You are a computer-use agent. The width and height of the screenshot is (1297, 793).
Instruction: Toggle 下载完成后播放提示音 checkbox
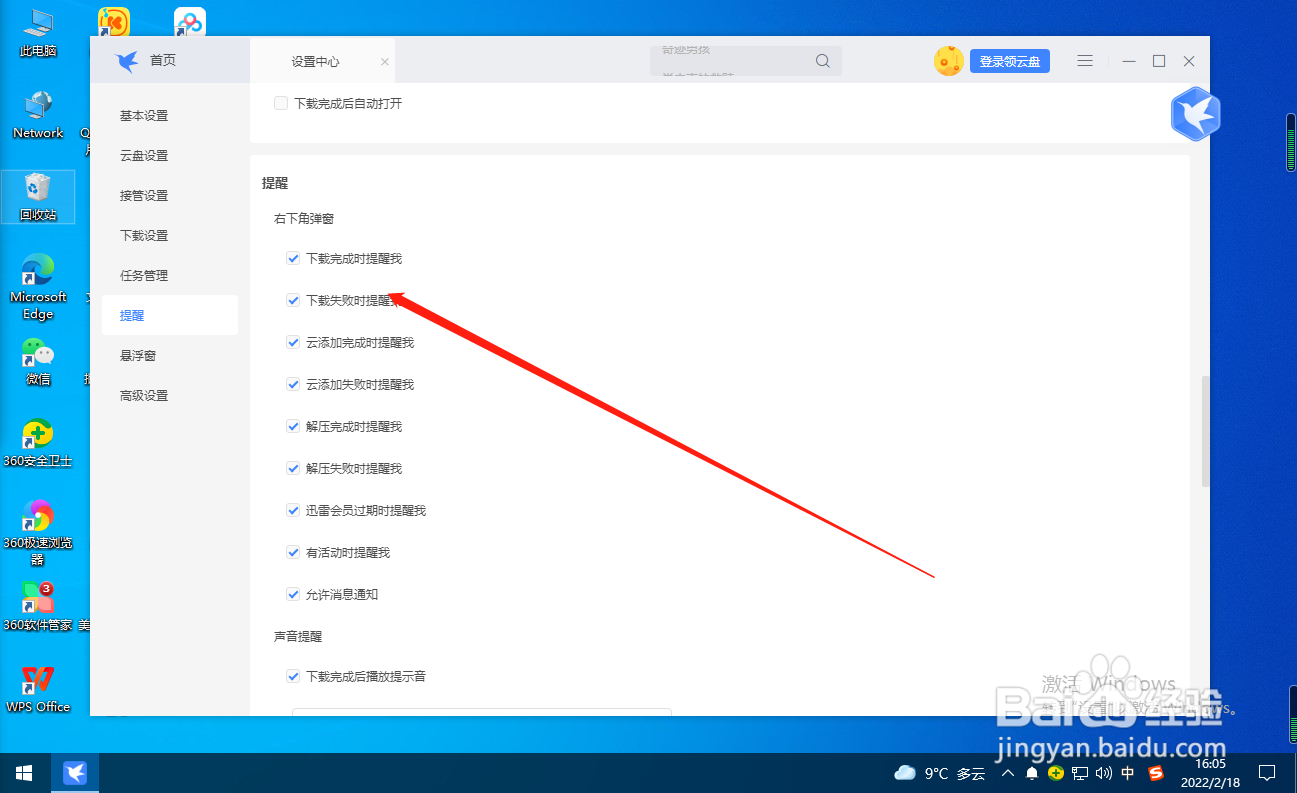click(292, 676)
